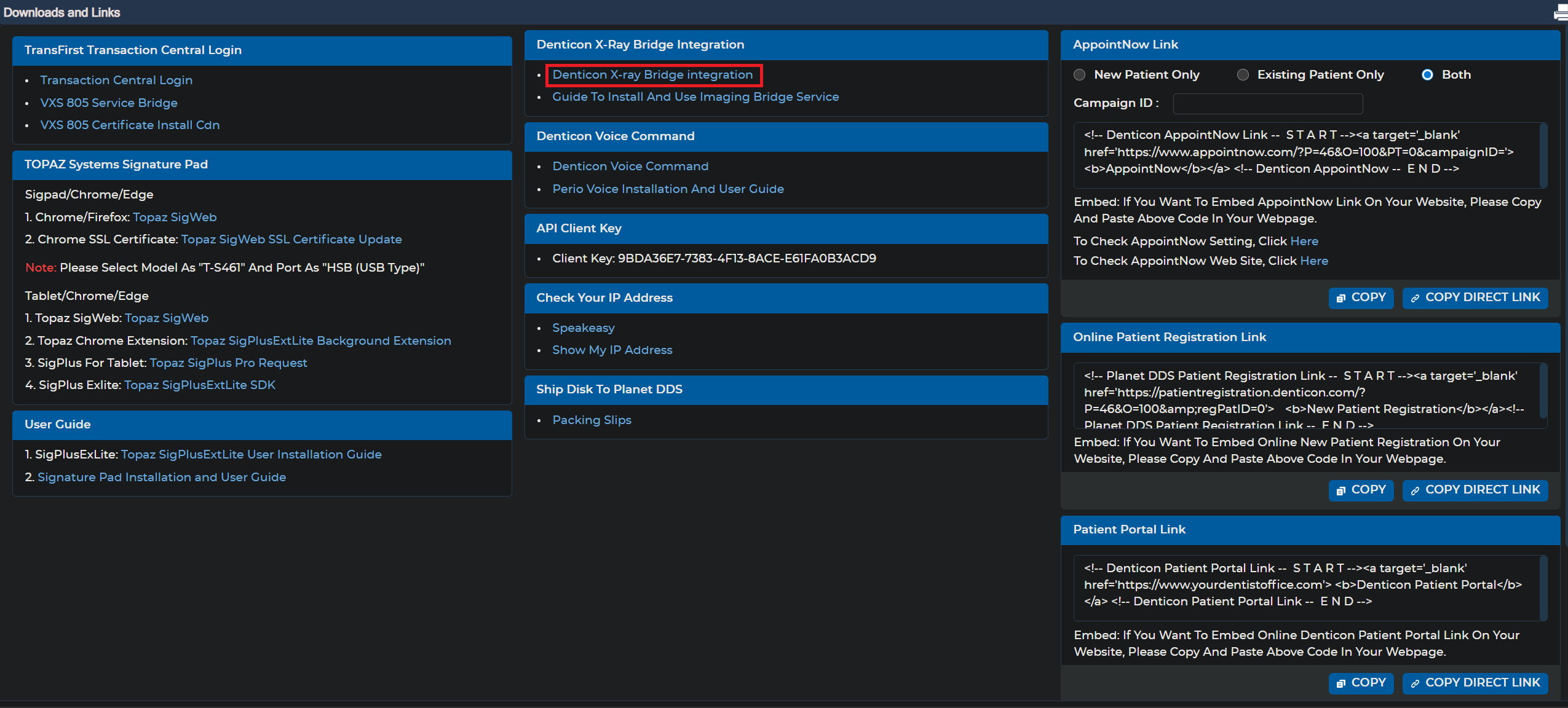Click the Patient Portal Link header

pyautogui.click(x=1310, y=530)
